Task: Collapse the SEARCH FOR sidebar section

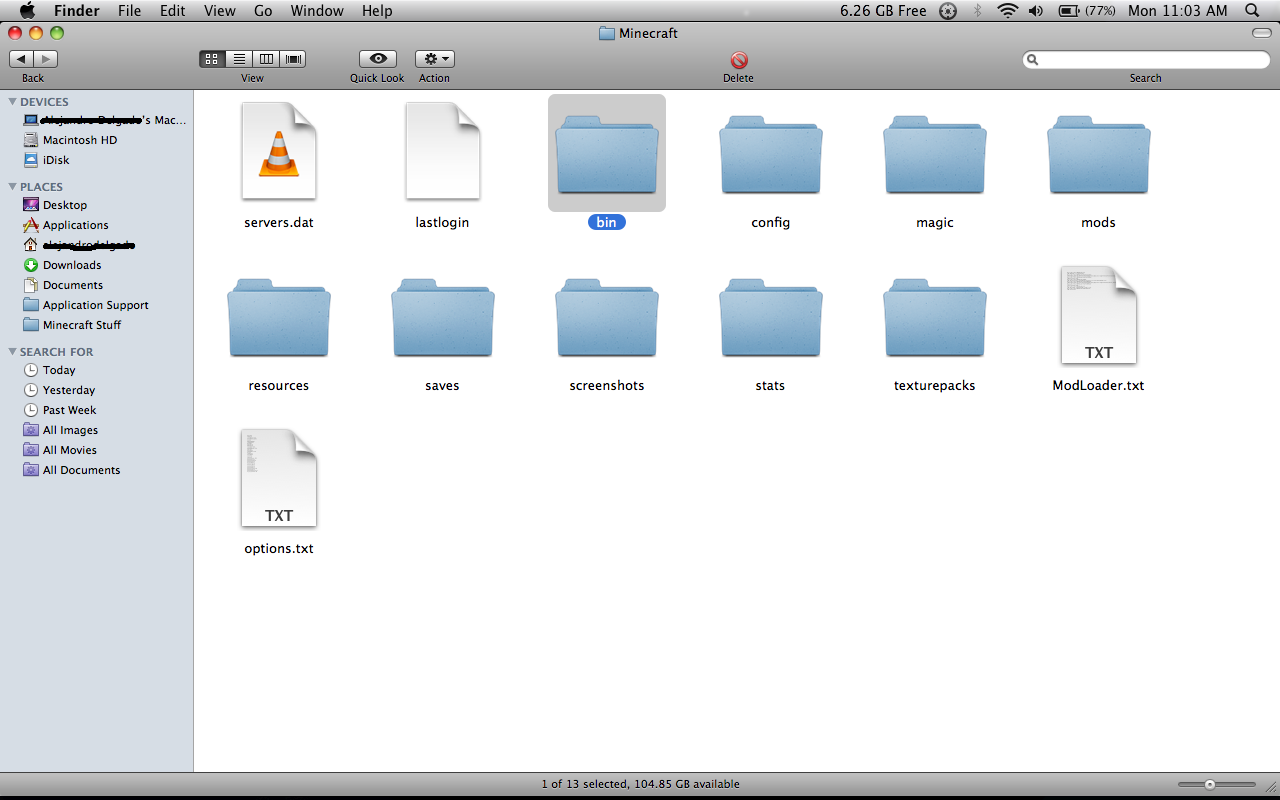Action: pyautogui.click(x=12, y=352)
